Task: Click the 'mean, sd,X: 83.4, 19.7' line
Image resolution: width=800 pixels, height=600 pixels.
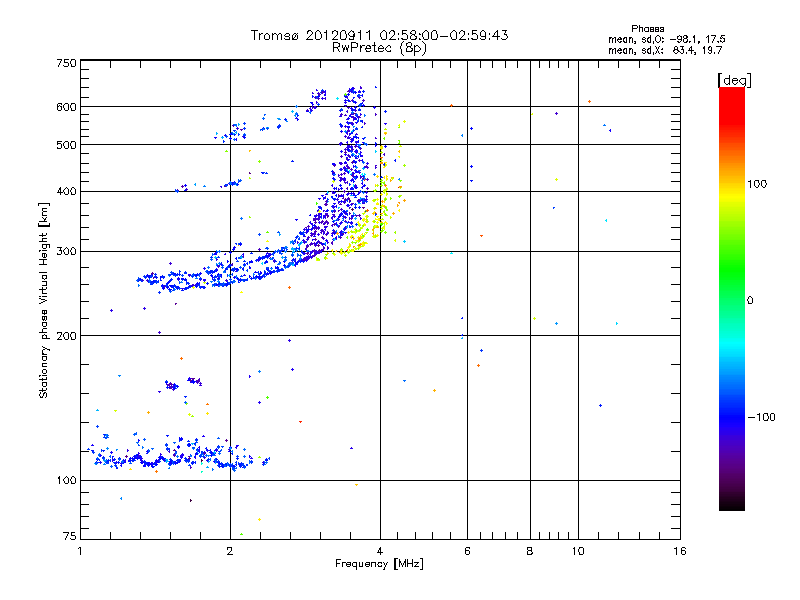Action: click(665, 50)
